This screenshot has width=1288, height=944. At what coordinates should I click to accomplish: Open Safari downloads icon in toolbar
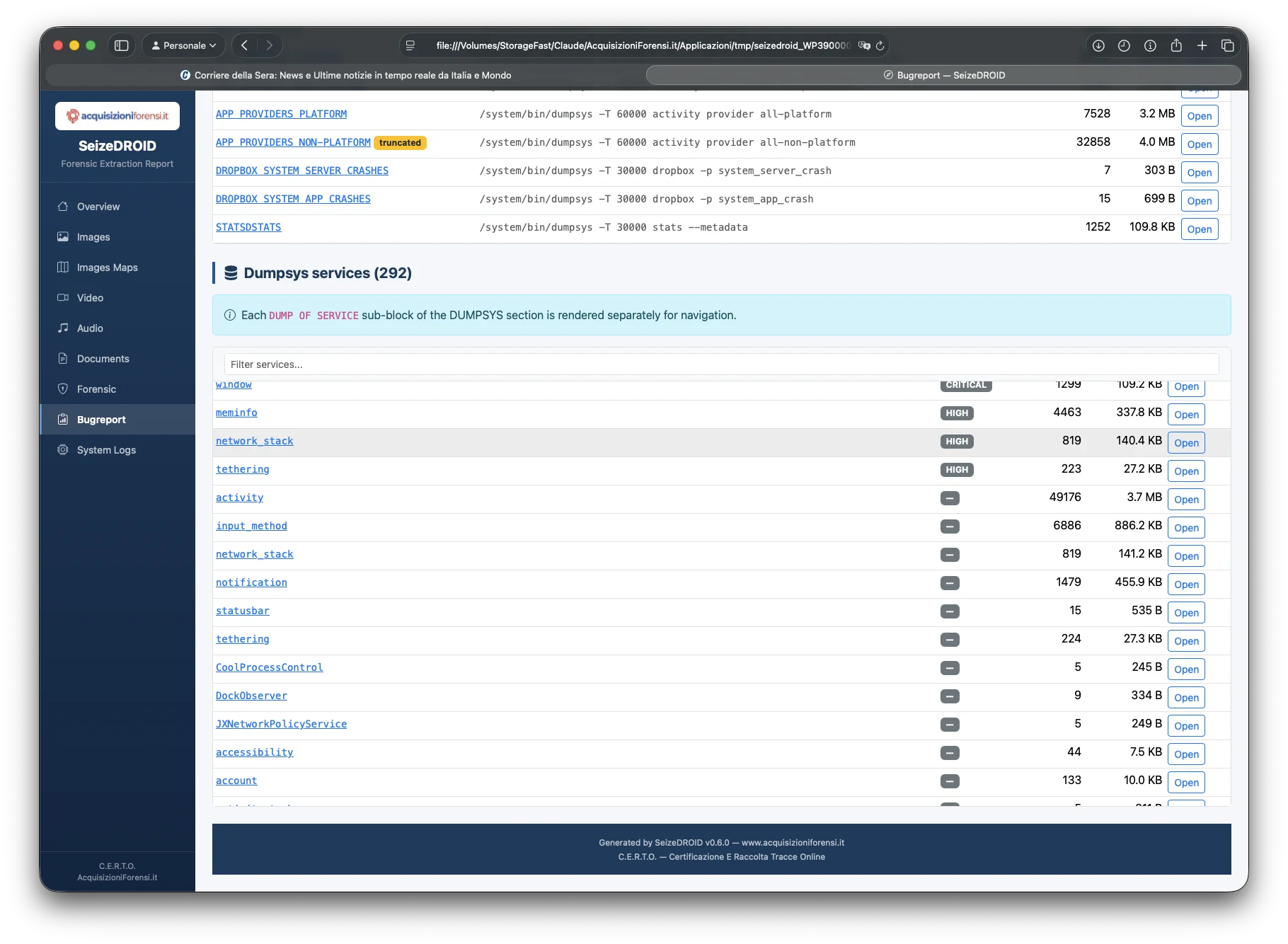[x=1098, y=45]
